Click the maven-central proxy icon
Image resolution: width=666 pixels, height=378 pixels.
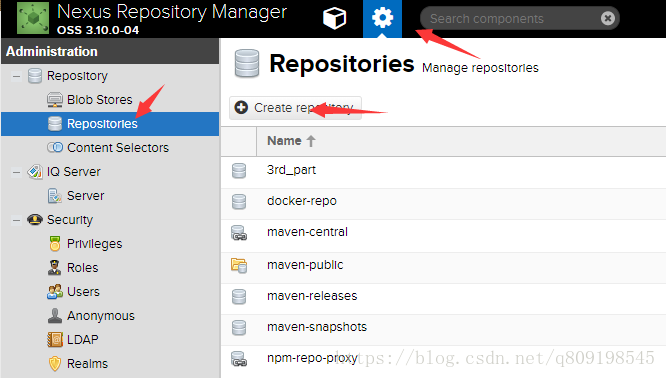click(239, 233)
